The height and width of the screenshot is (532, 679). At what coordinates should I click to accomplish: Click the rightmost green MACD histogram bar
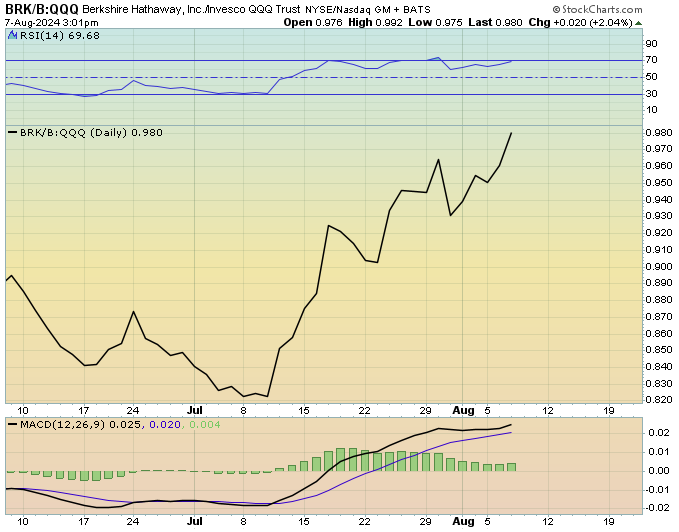[x=511, y=467]
